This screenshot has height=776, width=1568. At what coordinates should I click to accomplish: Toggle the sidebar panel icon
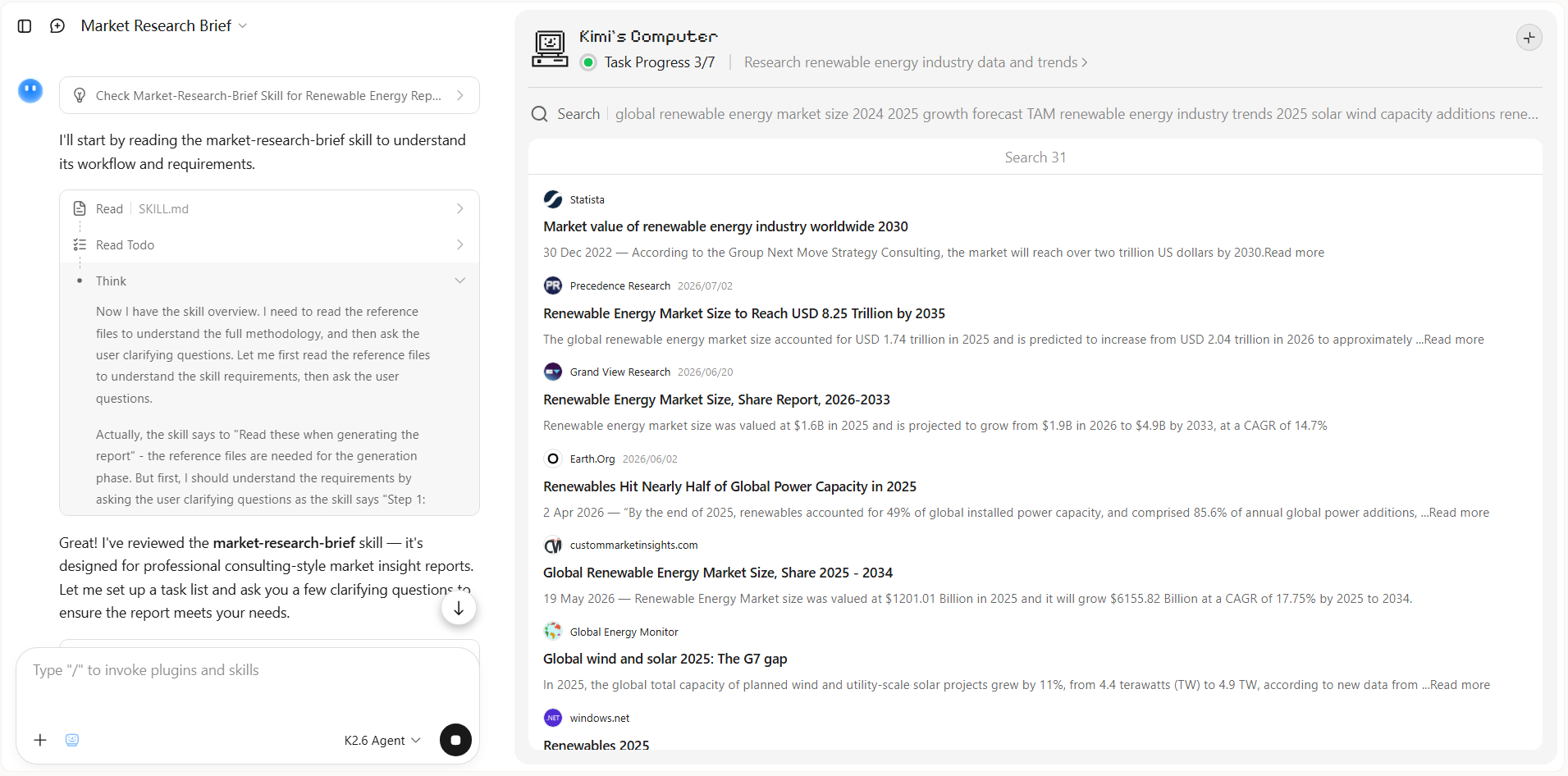coord(25,26)
